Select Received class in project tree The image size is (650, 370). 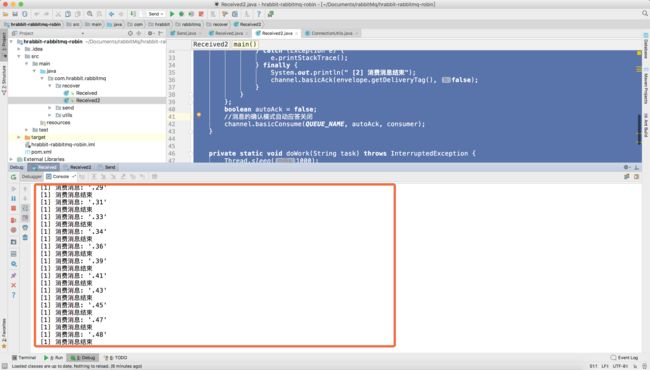pos(86,93)
